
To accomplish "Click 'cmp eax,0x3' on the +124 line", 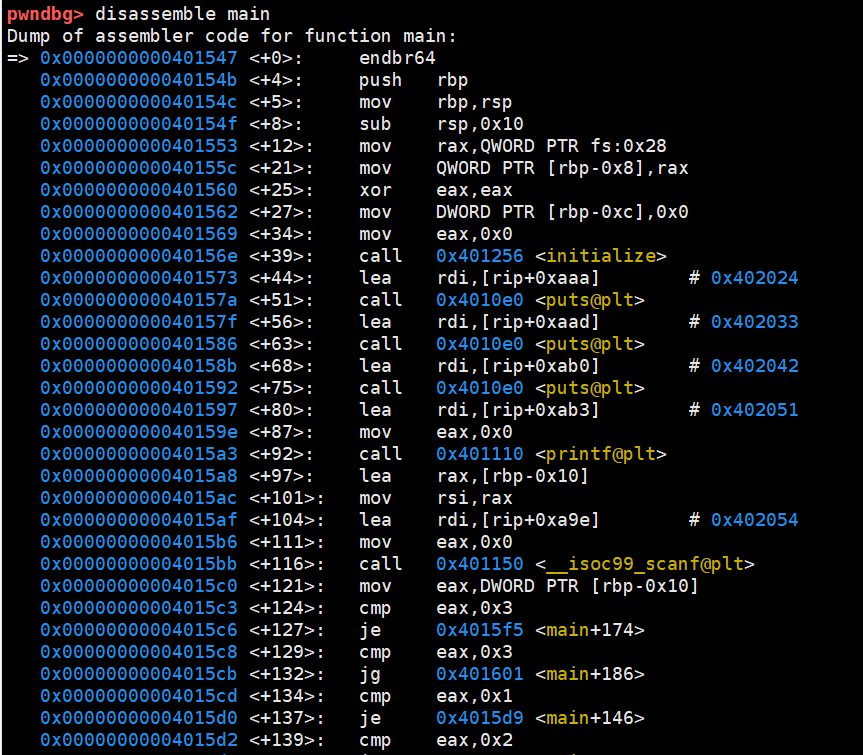I will click(x=435, y=608).
